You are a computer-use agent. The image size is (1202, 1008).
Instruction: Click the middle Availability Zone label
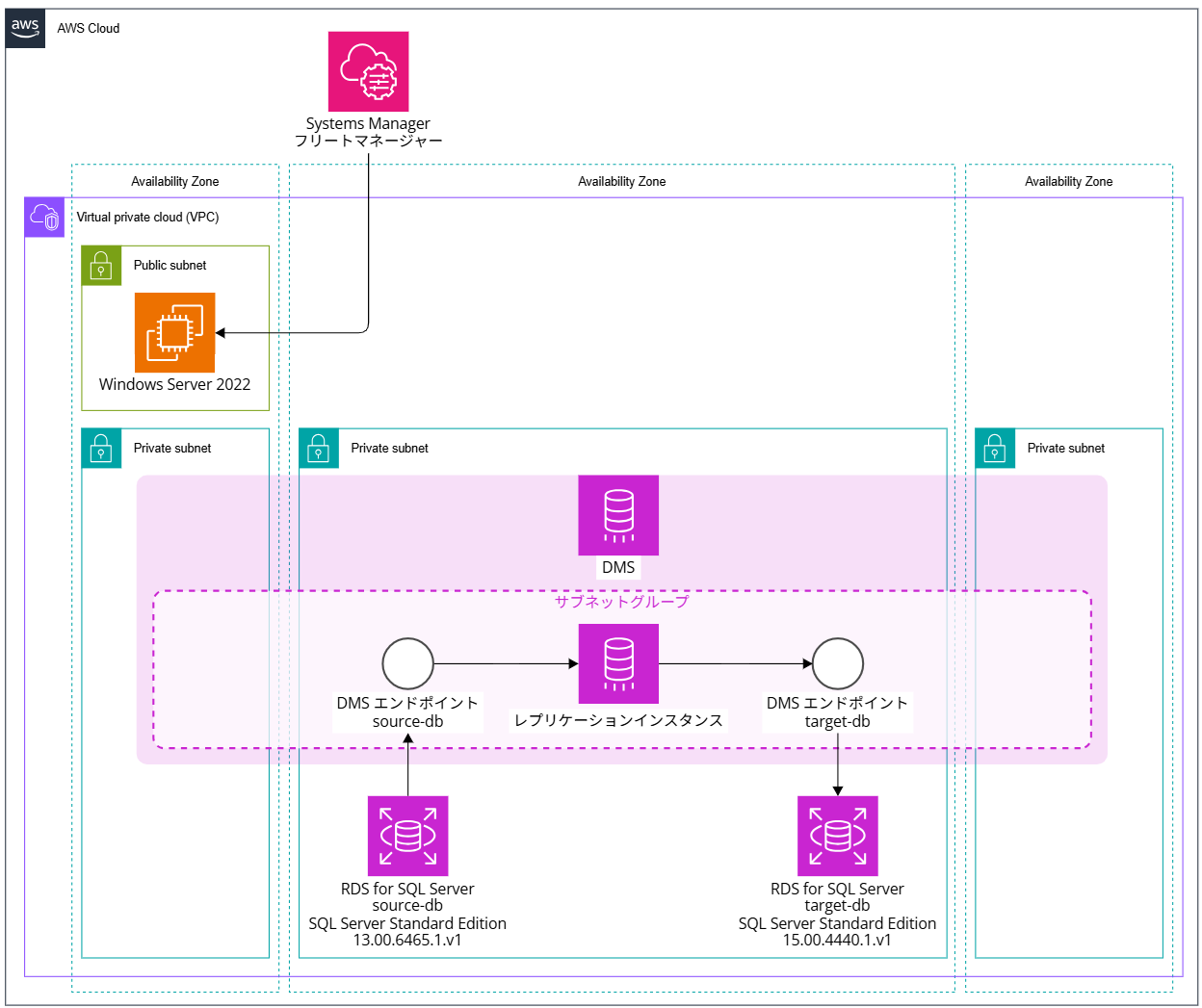click(621, 181)
